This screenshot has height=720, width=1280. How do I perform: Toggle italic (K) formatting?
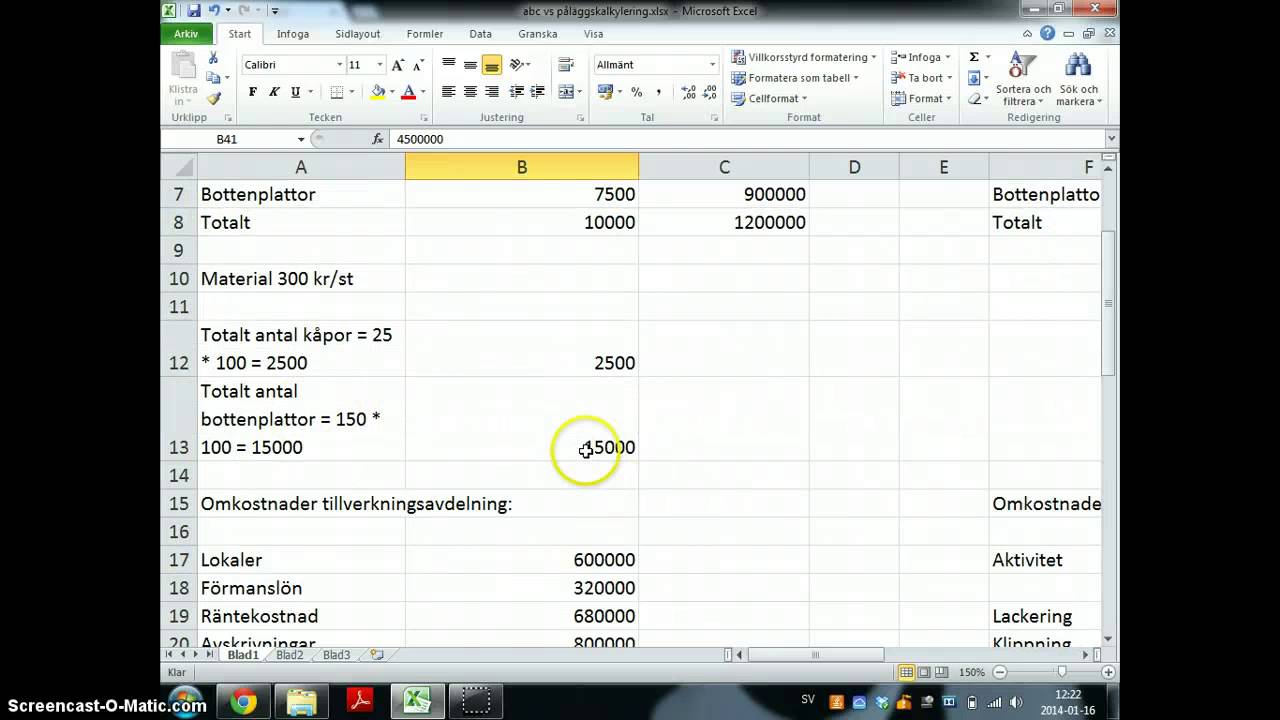pos(274,92)
